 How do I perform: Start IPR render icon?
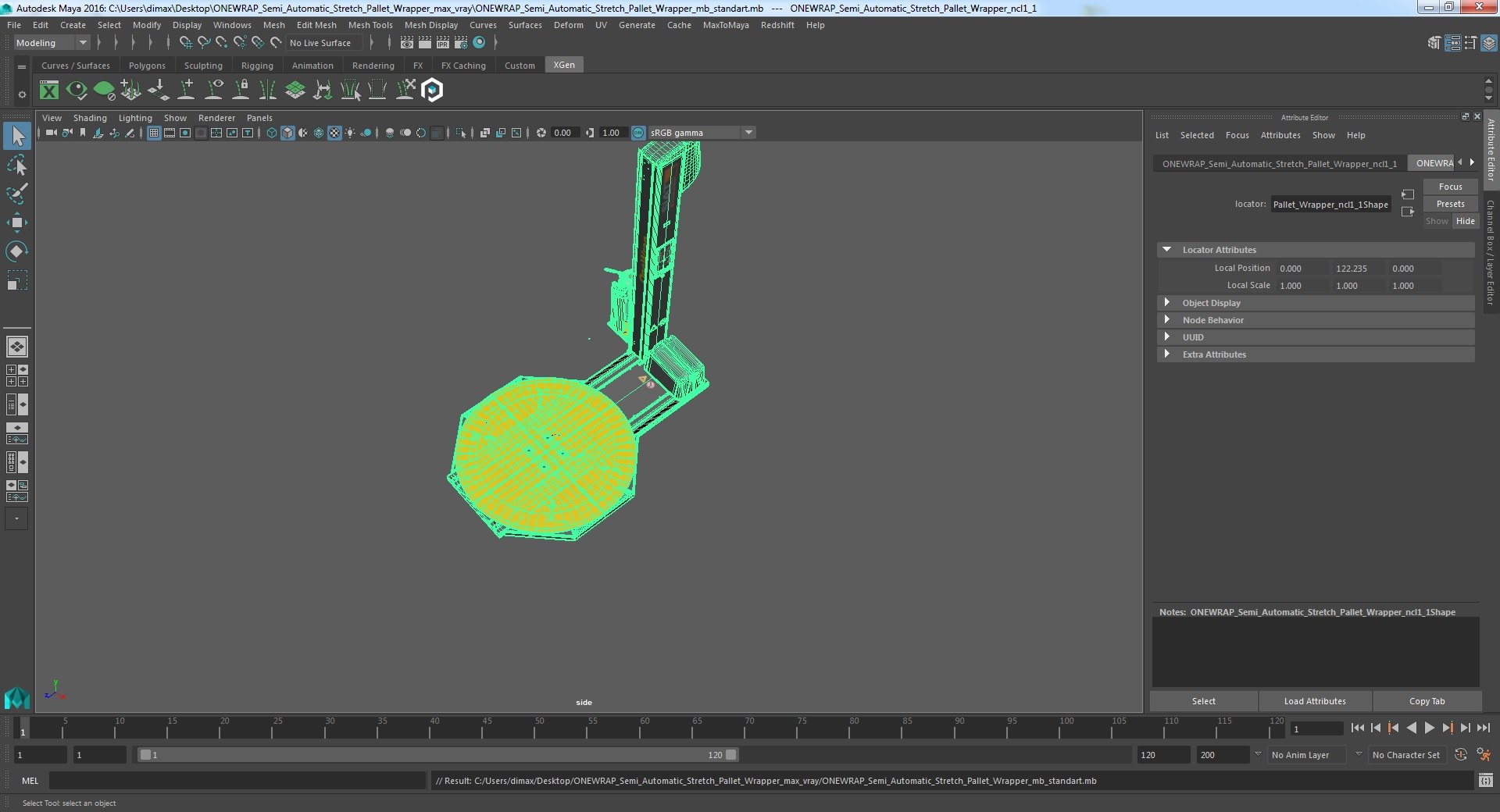click(442, 43)
